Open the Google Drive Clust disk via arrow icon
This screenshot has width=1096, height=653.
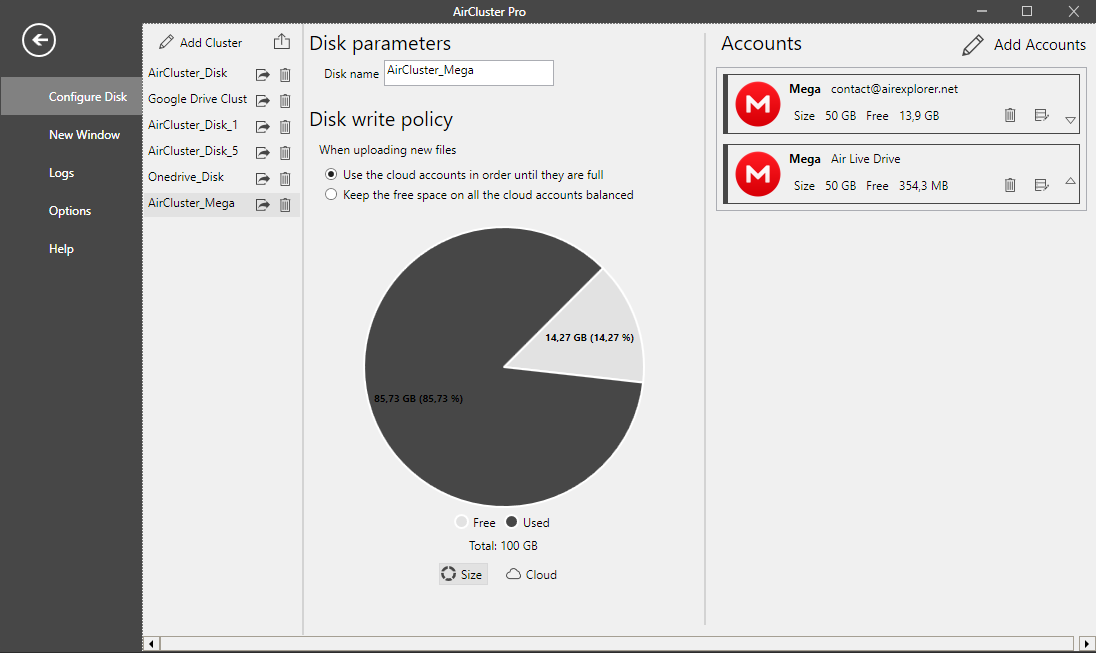[263, 101]
